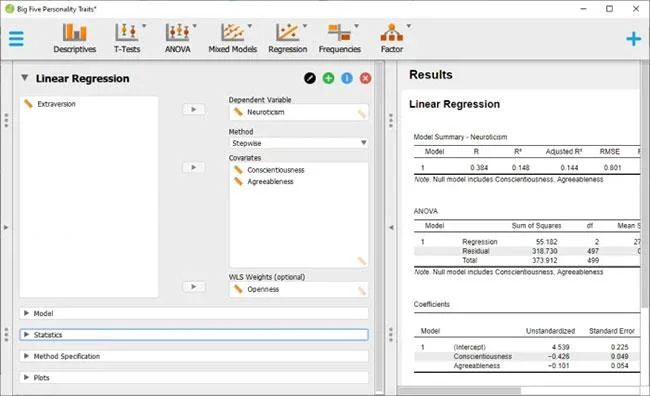
Task: Click Agreeableness coefficient -0.101
Action: click(558, 366)
